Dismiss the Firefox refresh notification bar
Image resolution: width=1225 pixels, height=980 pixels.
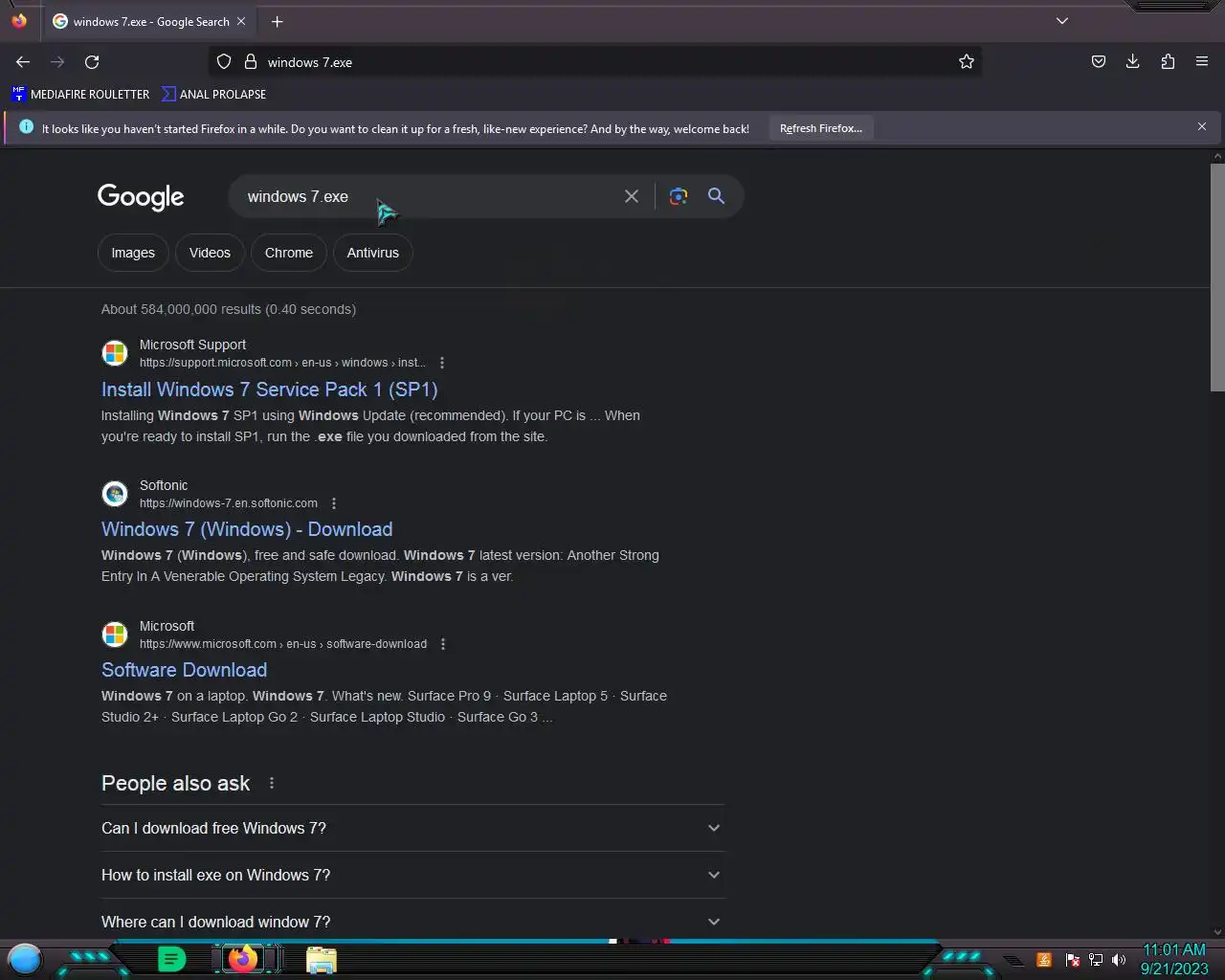(1202, 126)
